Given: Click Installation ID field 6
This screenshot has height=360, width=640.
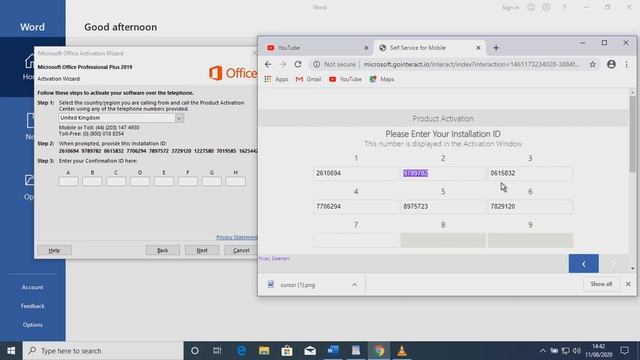Looking at the screenshot, I should [x=530, y=207].
